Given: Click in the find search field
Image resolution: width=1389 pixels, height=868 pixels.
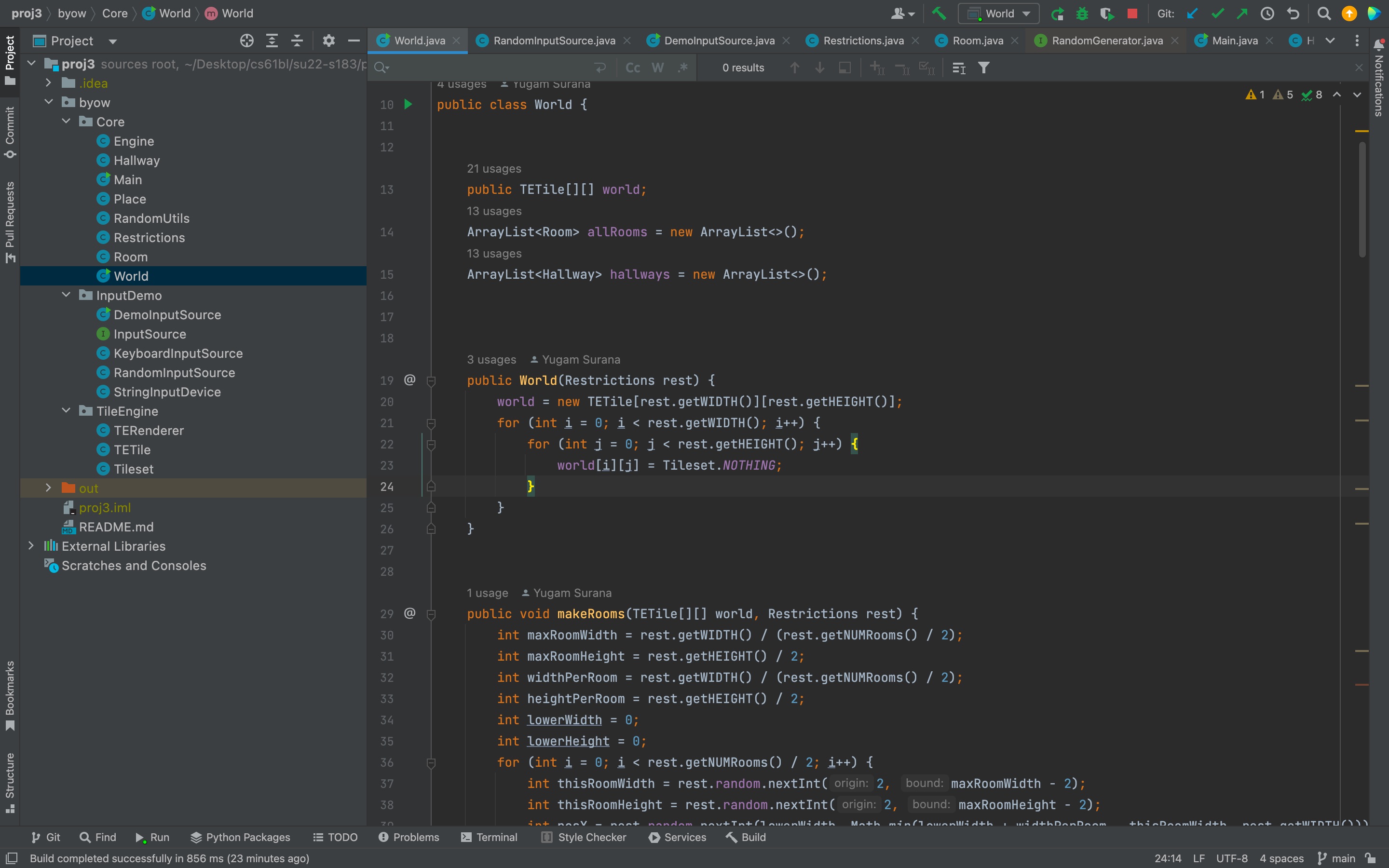Looking at the screenshot, I should click(x=488, y=68).
